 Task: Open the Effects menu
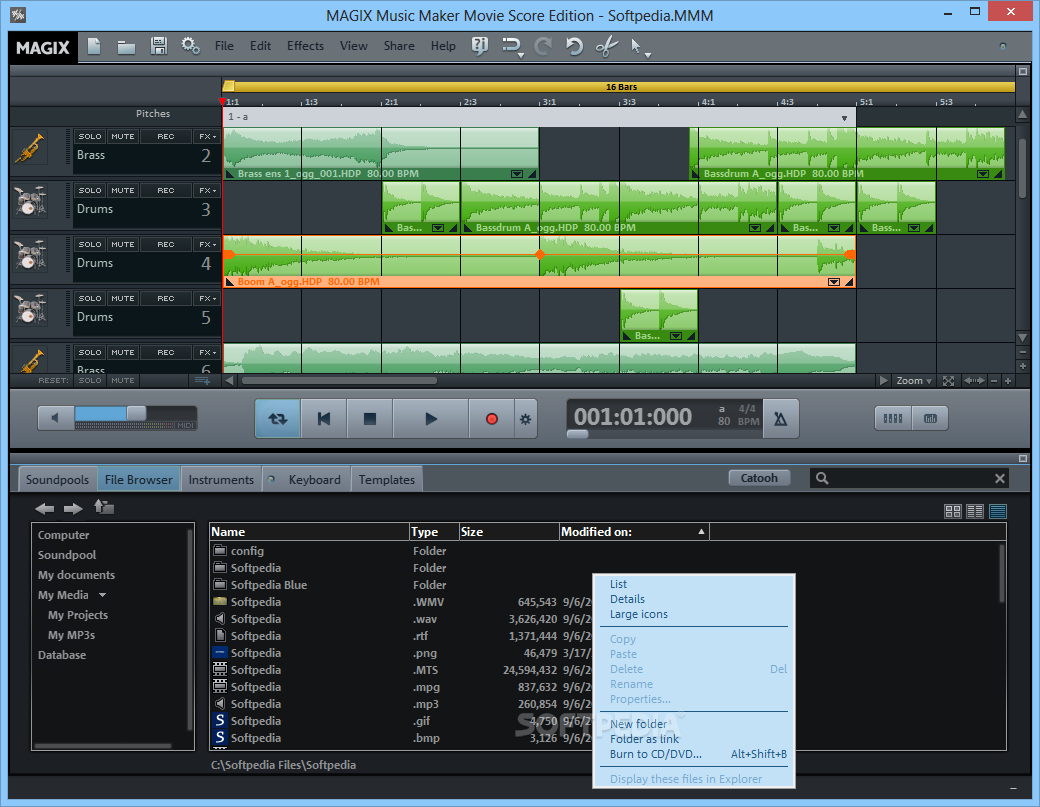(305, 46)
